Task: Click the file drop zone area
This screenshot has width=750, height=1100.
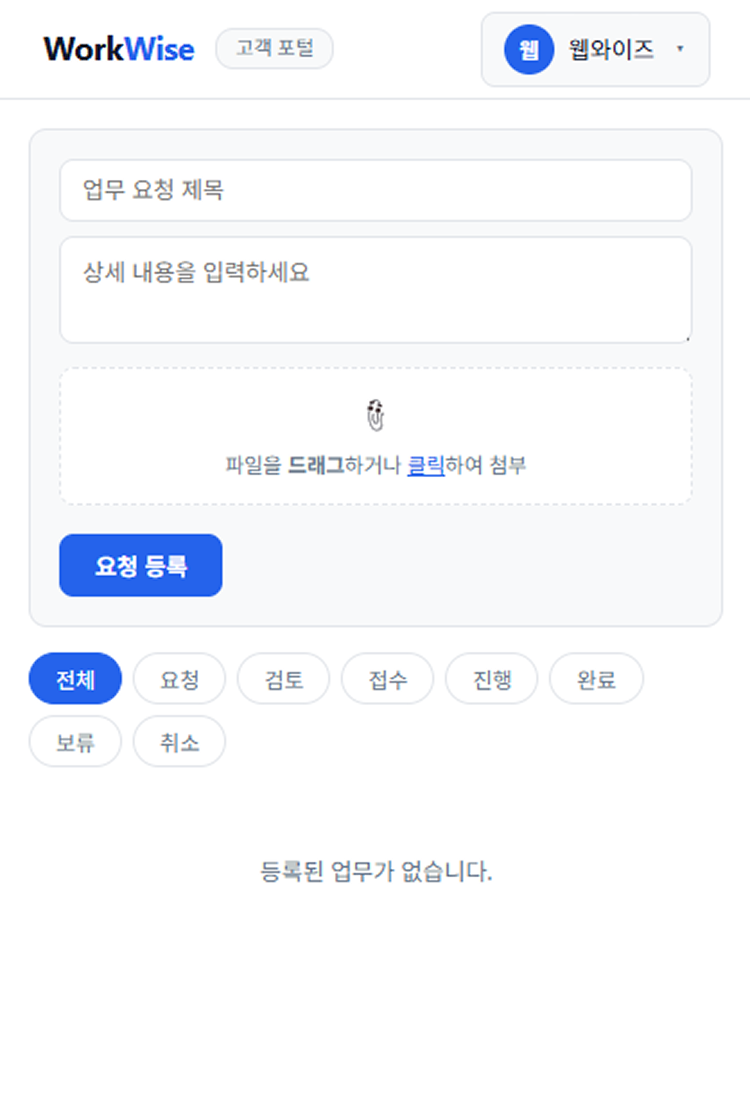Action: [x=375, y=436]
